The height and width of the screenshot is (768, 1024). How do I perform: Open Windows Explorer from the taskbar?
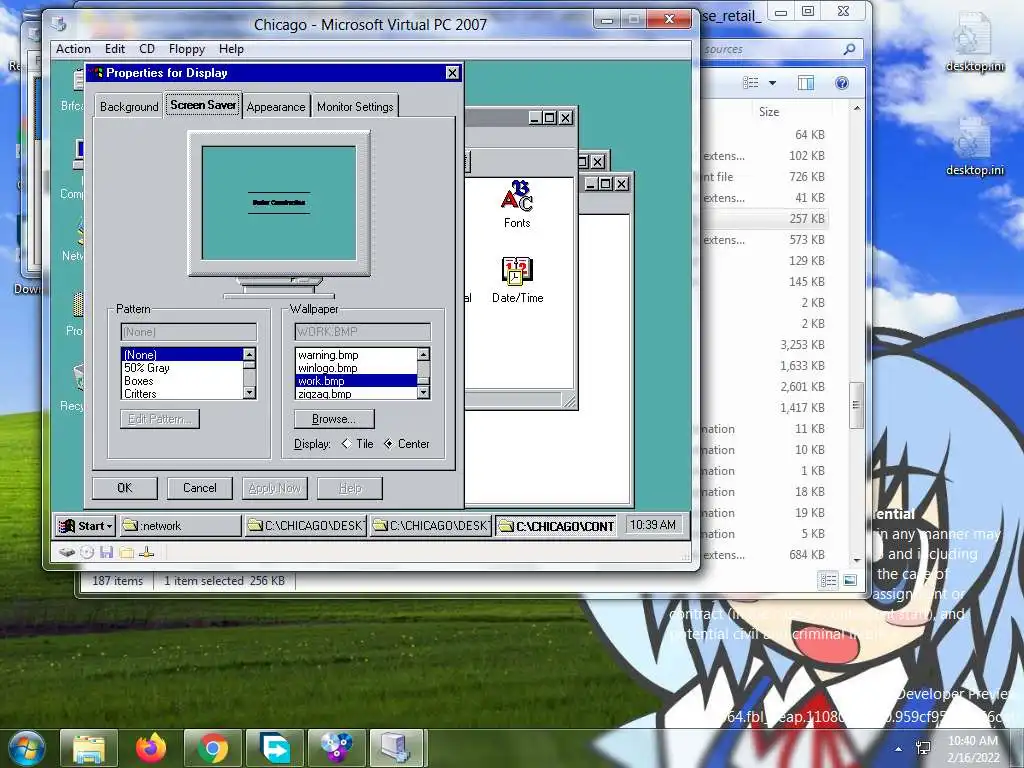click(89, 748)
